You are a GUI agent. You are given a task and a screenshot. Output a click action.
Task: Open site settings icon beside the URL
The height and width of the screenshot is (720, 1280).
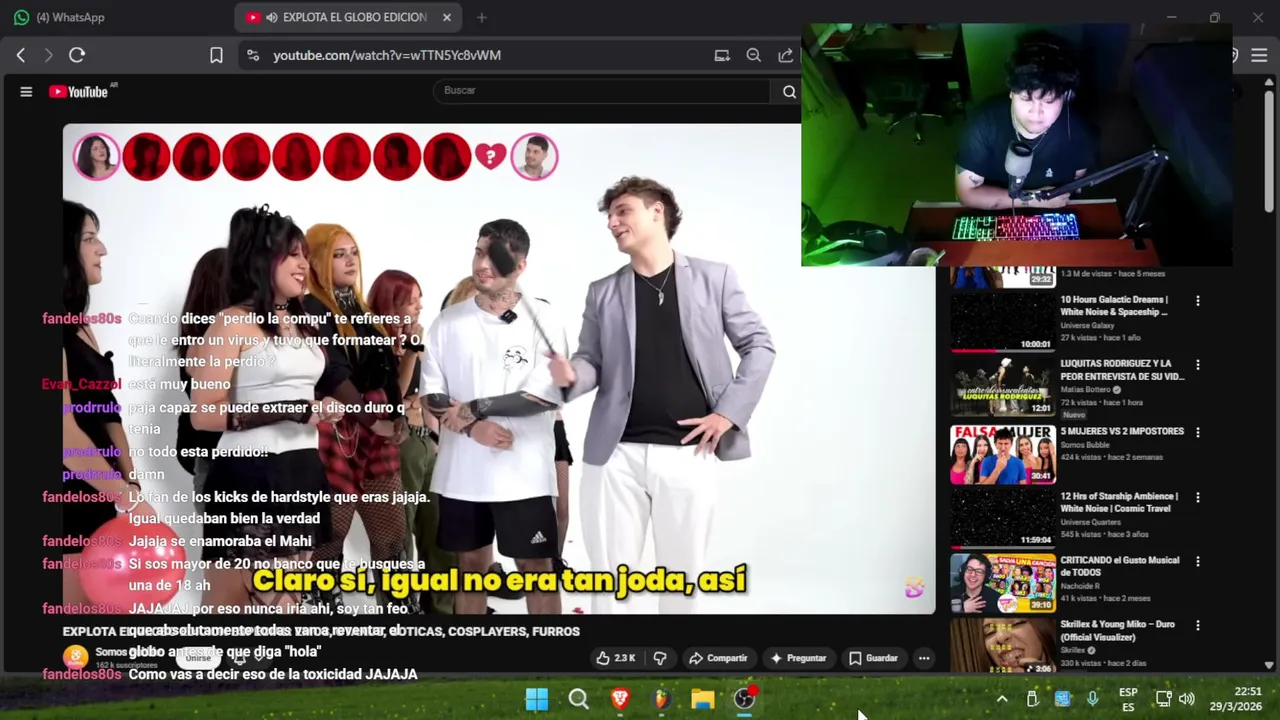pyautogui.click(x=252, y=55)
